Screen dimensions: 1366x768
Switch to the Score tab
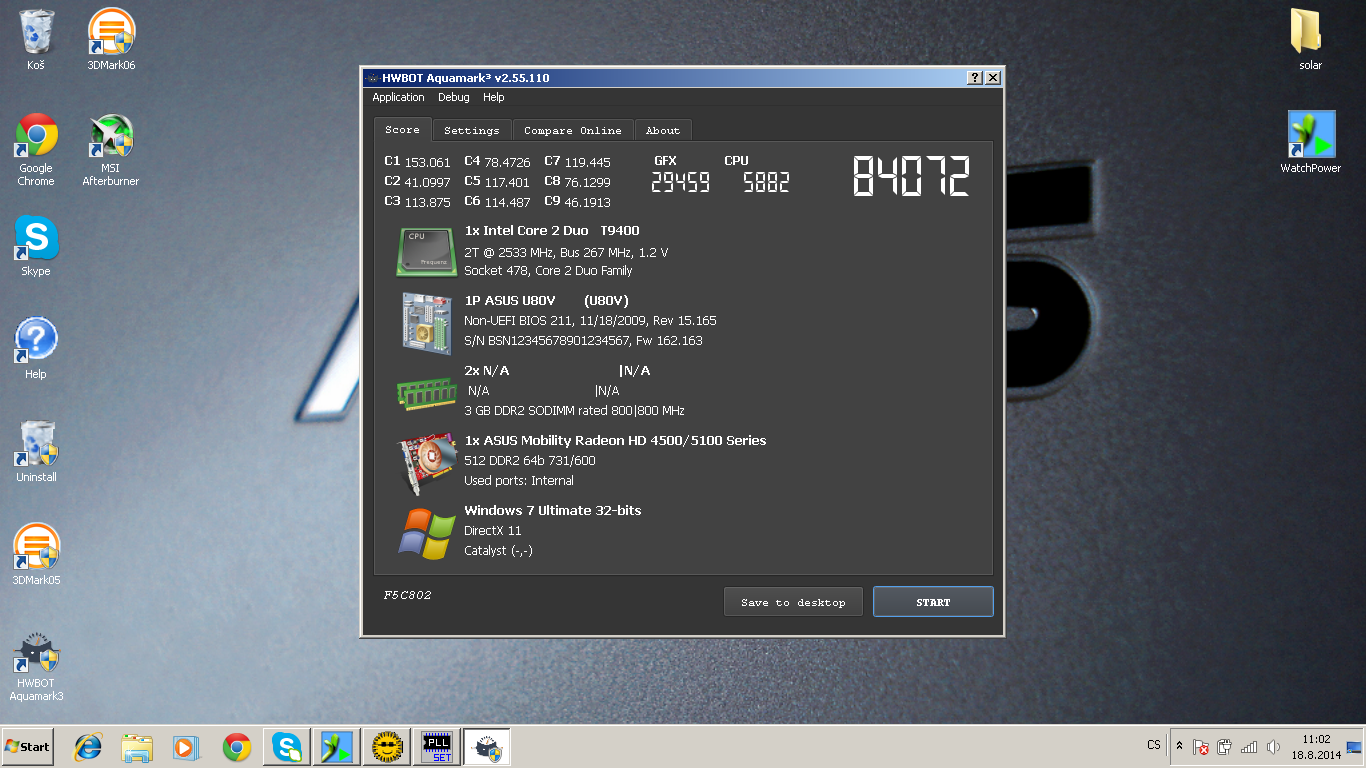click(x=403, y=130)
